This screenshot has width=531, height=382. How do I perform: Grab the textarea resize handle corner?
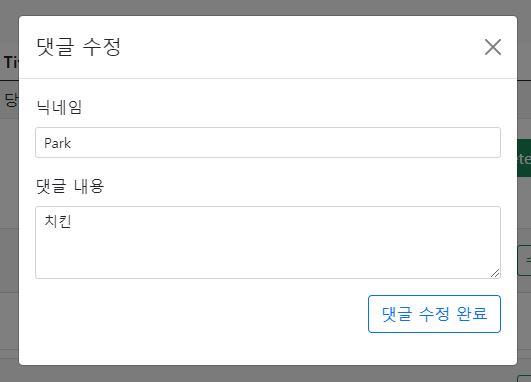[495, 273]
